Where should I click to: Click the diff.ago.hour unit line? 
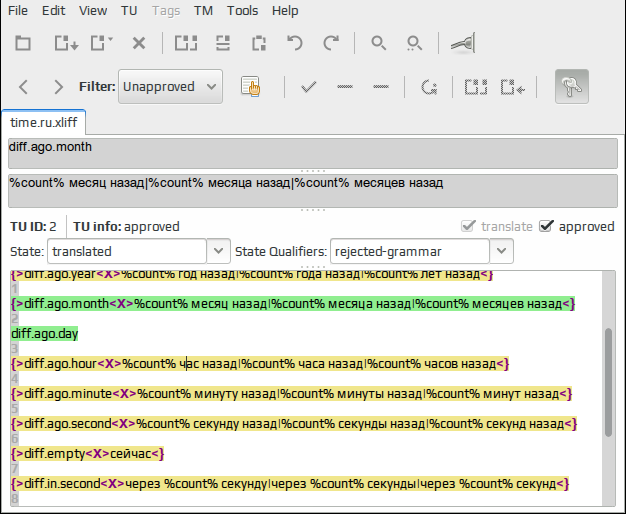coord(260,364)
